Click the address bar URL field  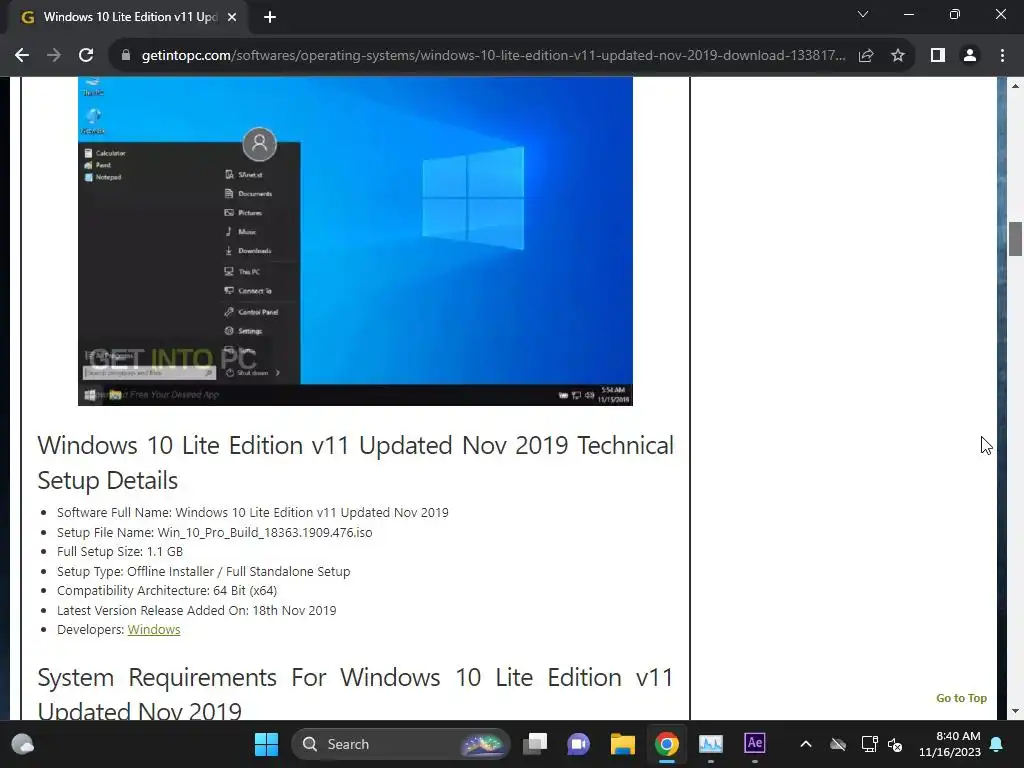(493, 56)
